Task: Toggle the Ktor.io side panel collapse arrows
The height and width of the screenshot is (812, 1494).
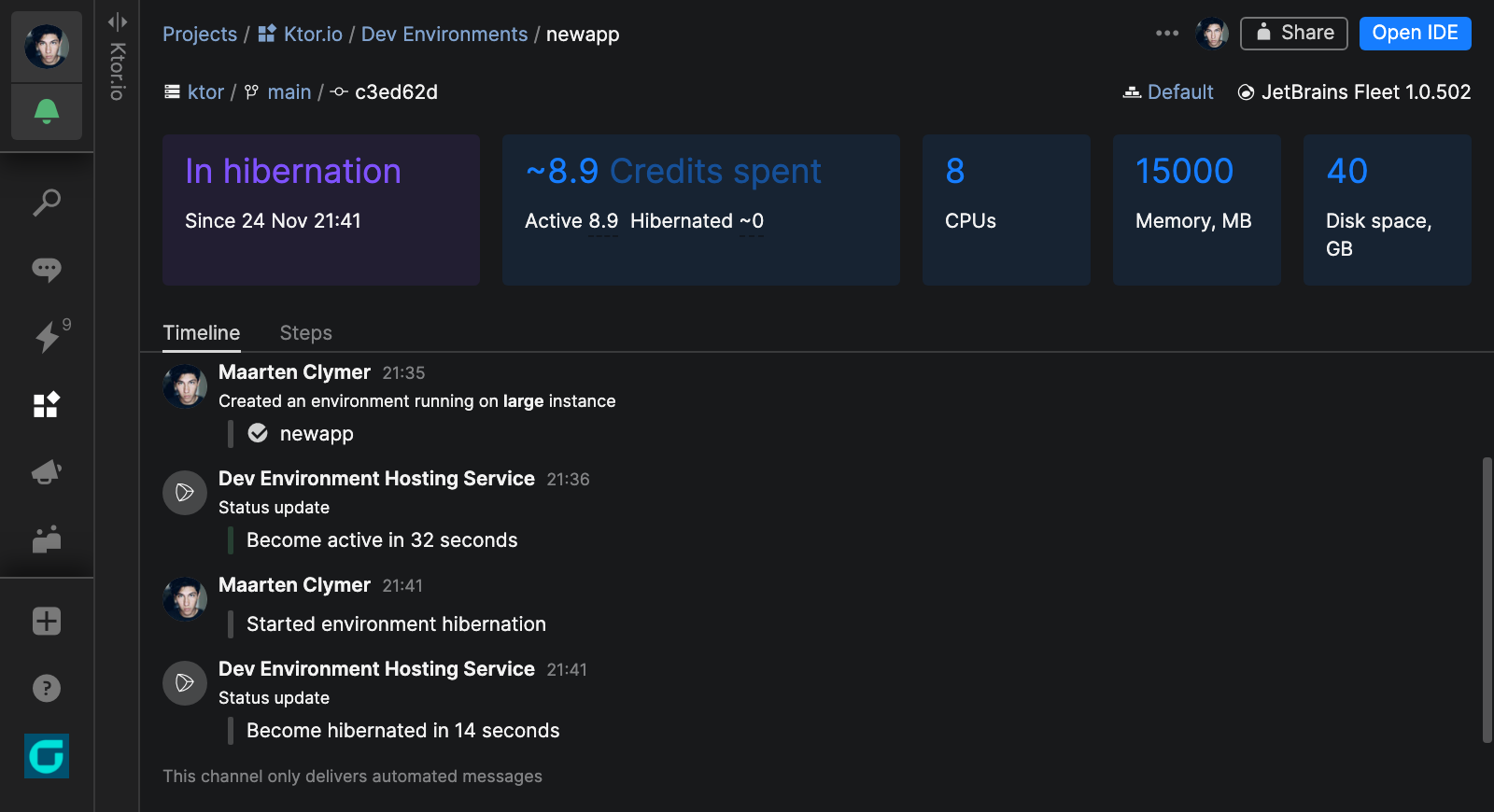Action: click(x=118, y=21)
